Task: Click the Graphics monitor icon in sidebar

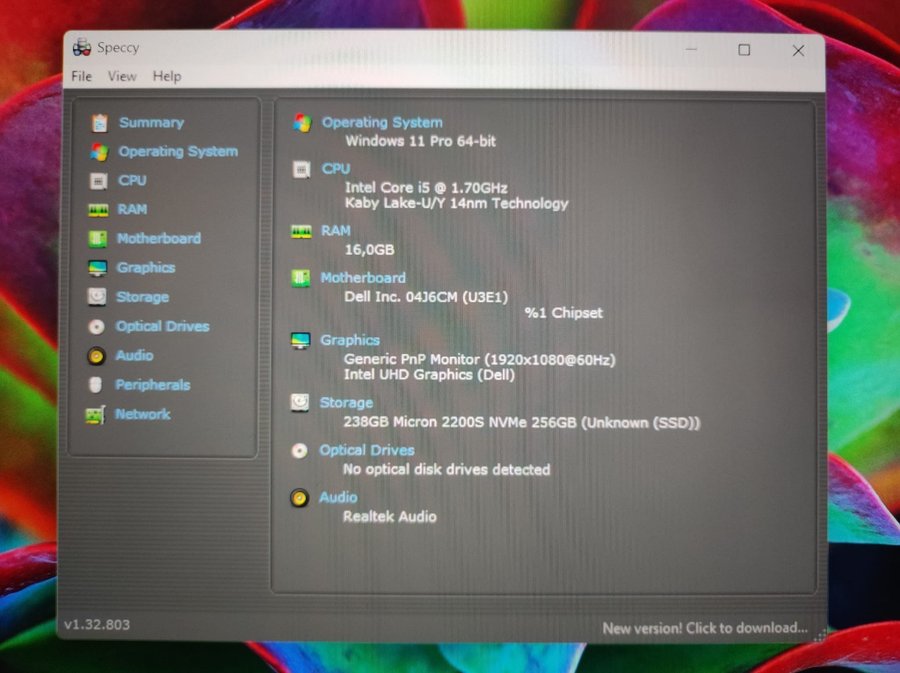Action: [x=97, y=268]
